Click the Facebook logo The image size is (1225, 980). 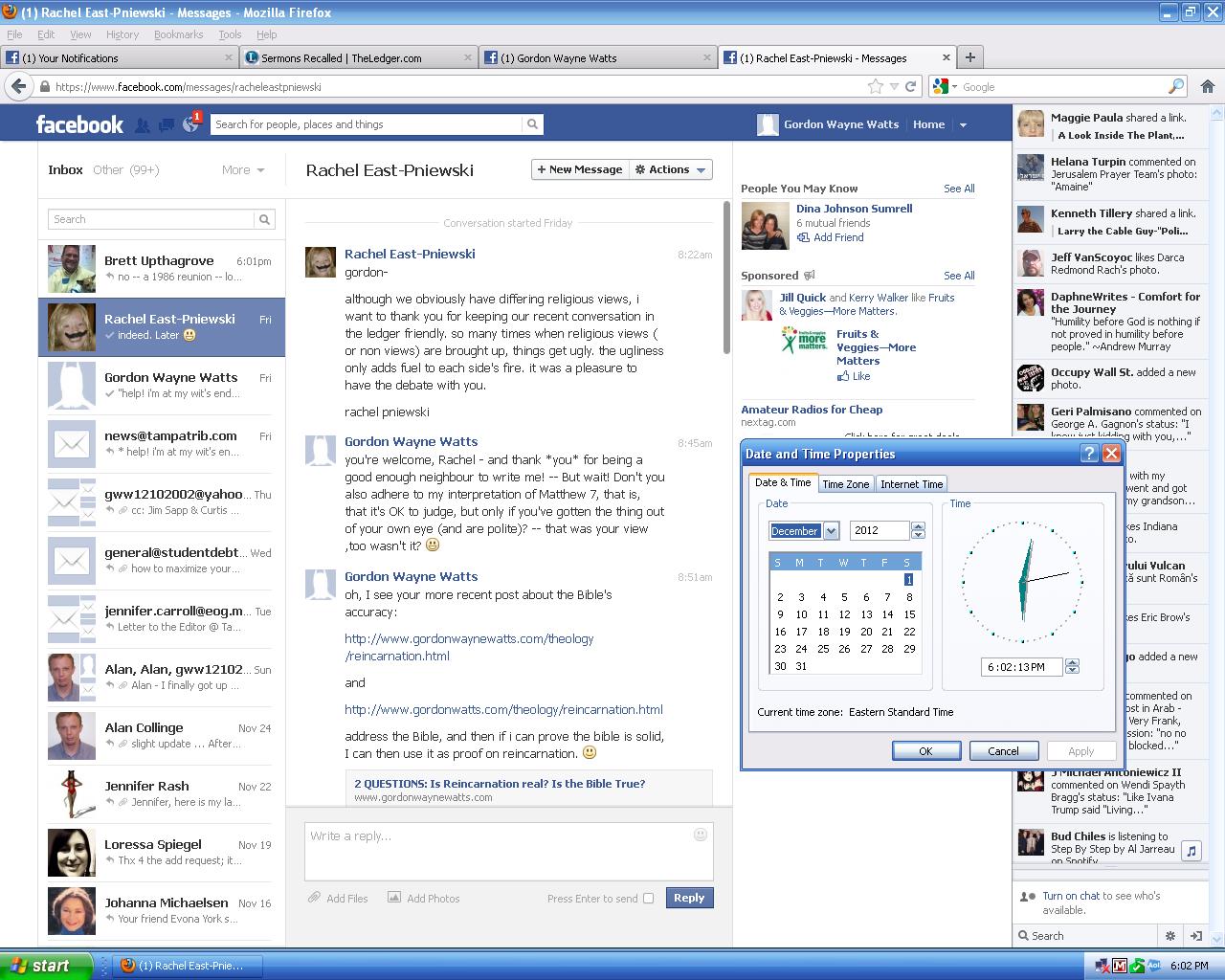click(79, 124)
